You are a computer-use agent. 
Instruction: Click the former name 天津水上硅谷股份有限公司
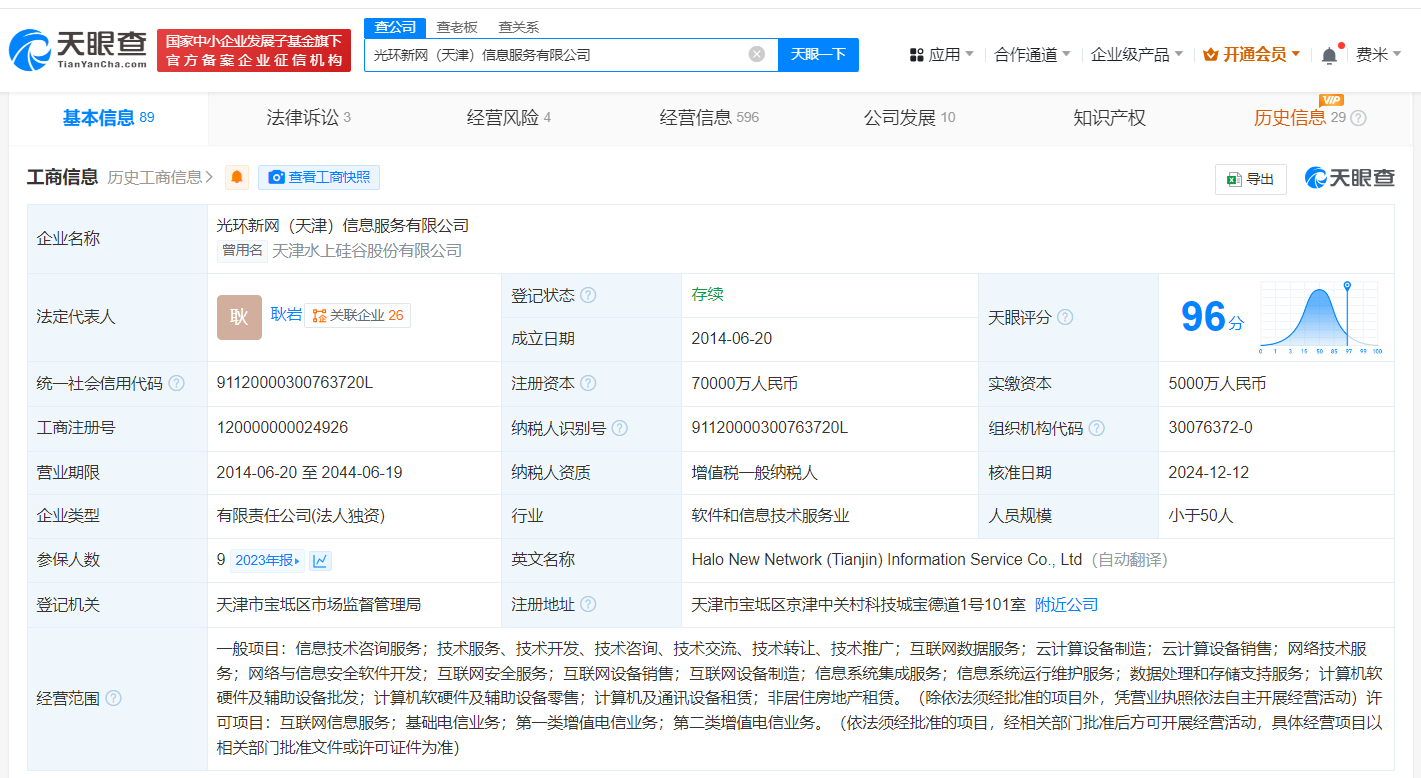367,251
